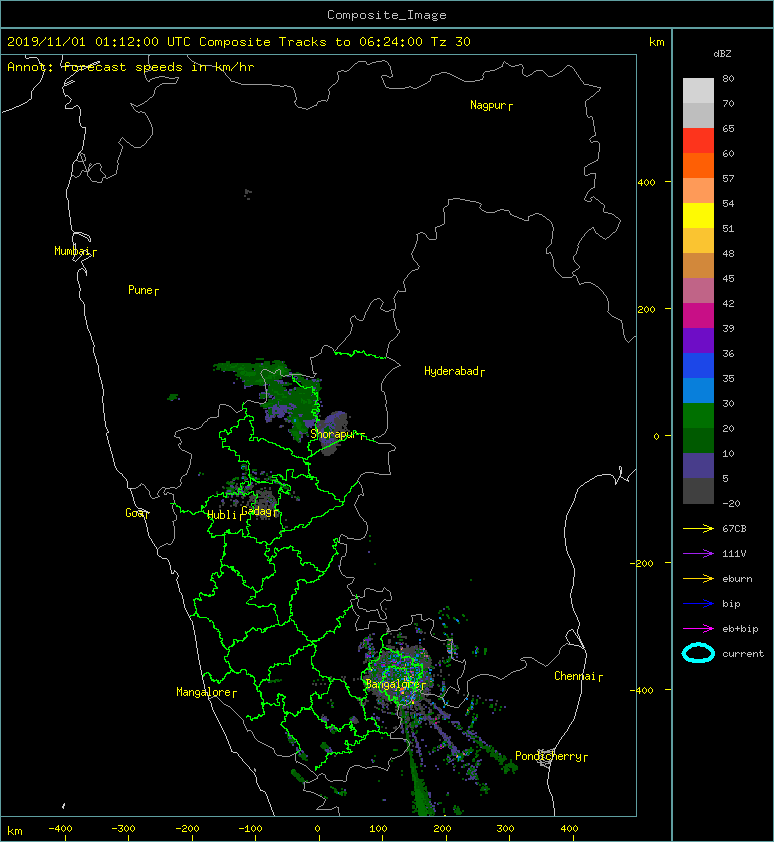The width and height of the screenshot is (774, 842).
Task: Click the 400 tick on the vertical axis
Action: click(x=646, y=183)
